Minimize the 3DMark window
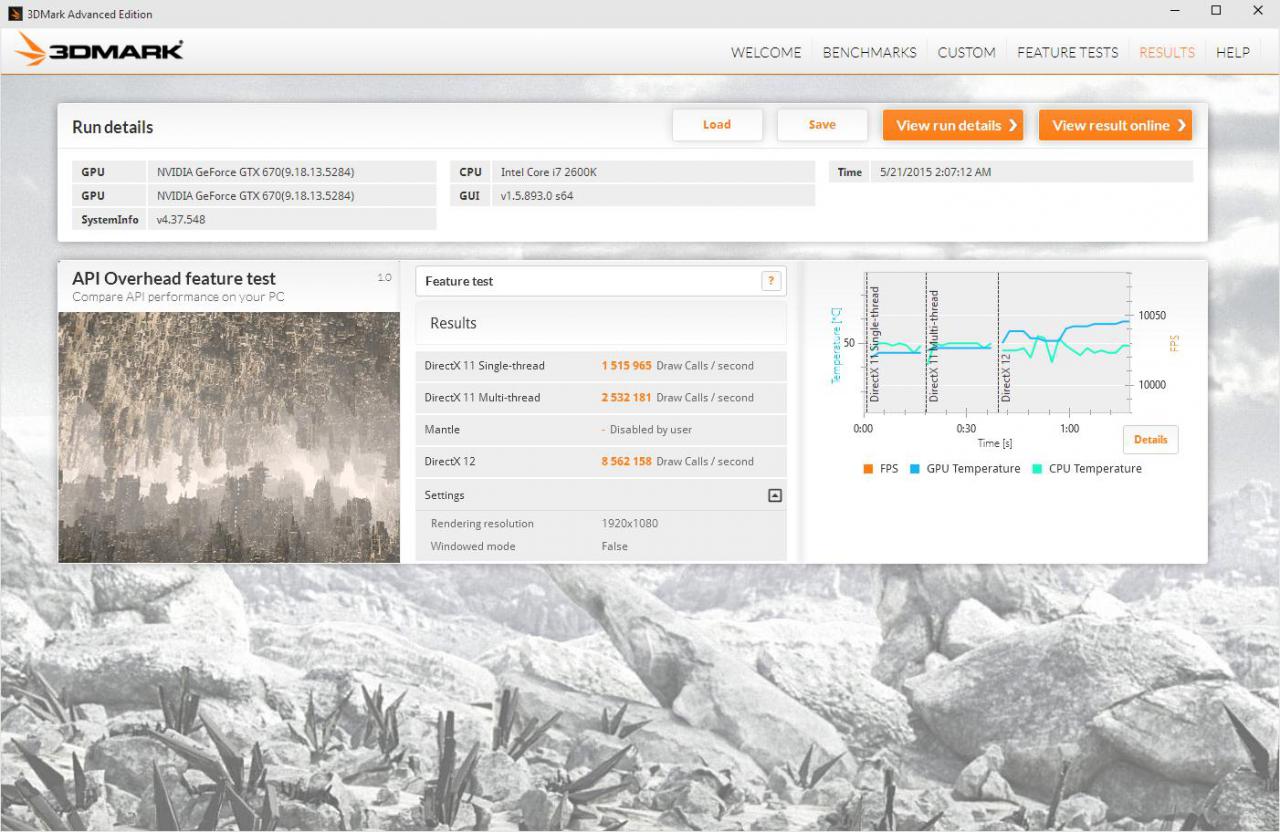Image resolution: width=1280 pixels, height=832 pixels. coord(1173,11)
